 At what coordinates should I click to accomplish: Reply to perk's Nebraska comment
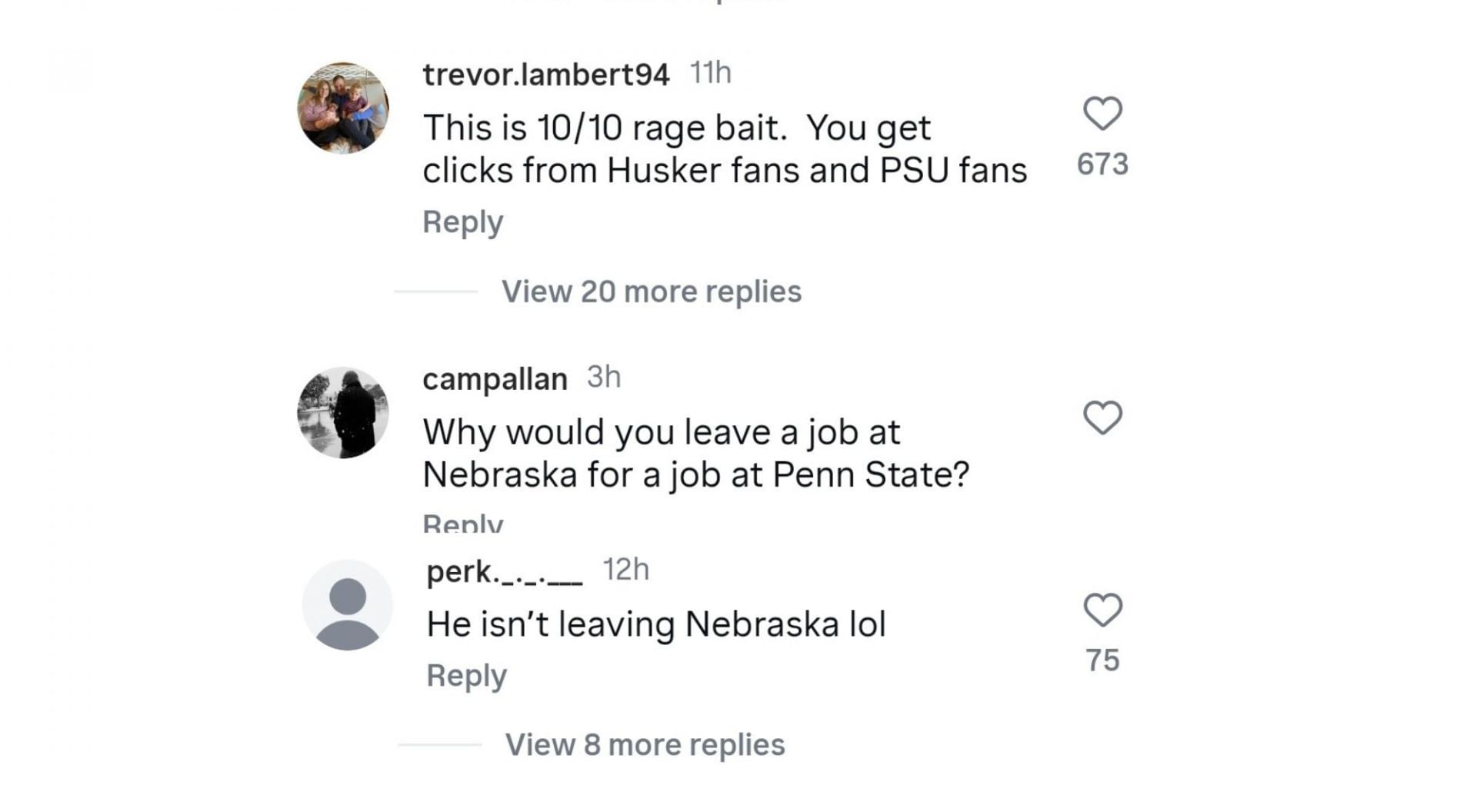click(x=466, y=675)
